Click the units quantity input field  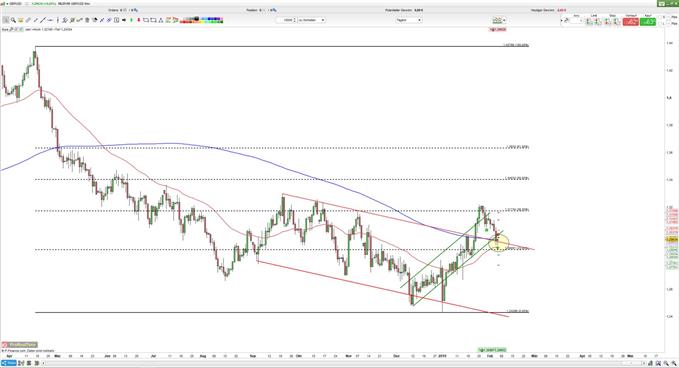coord(286,20)
